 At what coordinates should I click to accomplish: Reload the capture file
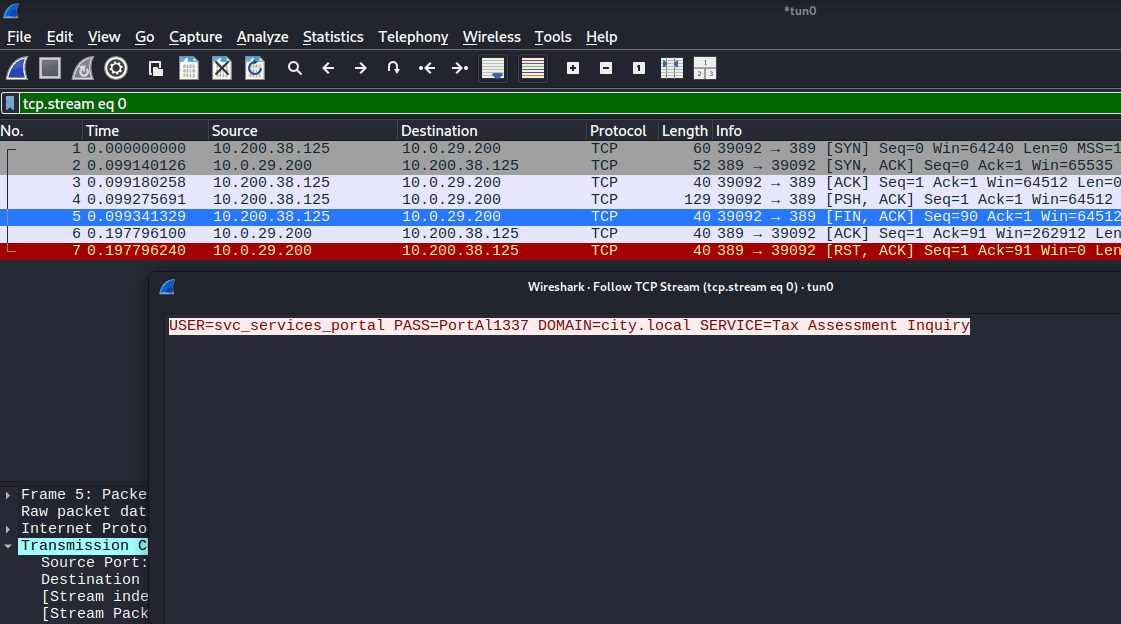pyautogui.click(x=255, y=68)
